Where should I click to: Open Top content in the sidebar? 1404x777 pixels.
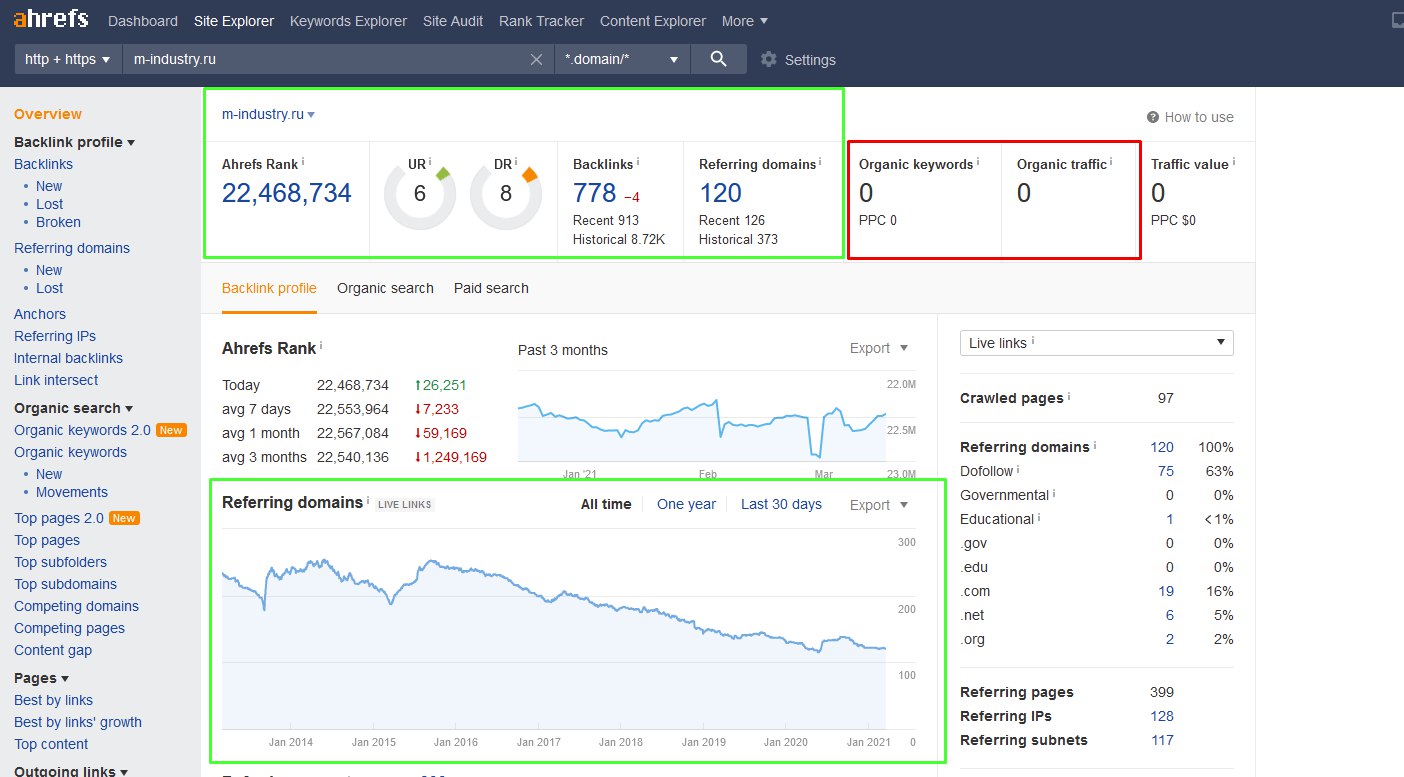coord(51,744)
